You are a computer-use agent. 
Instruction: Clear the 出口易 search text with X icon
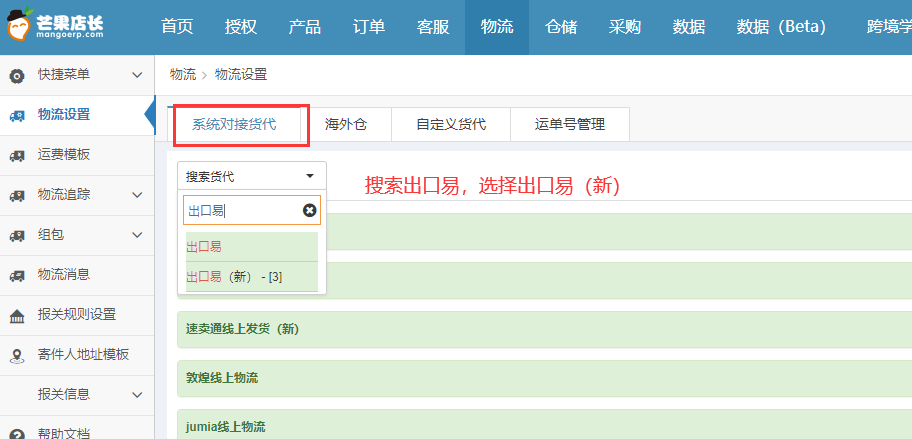point(309,210)
